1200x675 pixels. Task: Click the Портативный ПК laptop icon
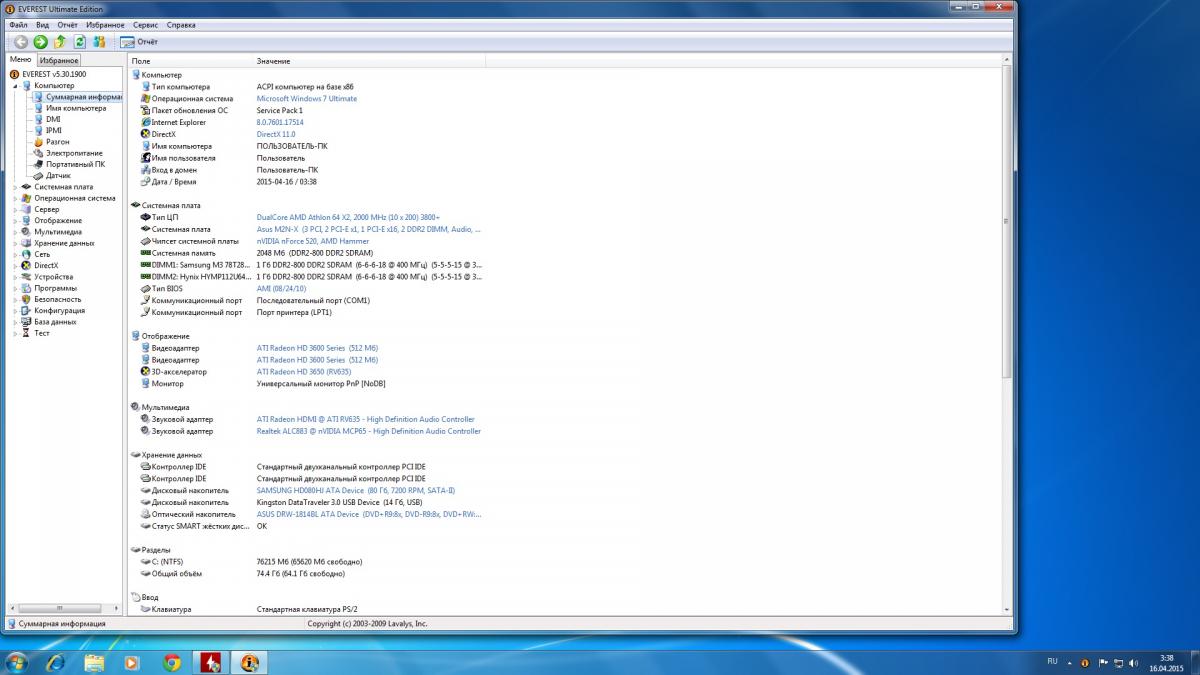(39, 164)
